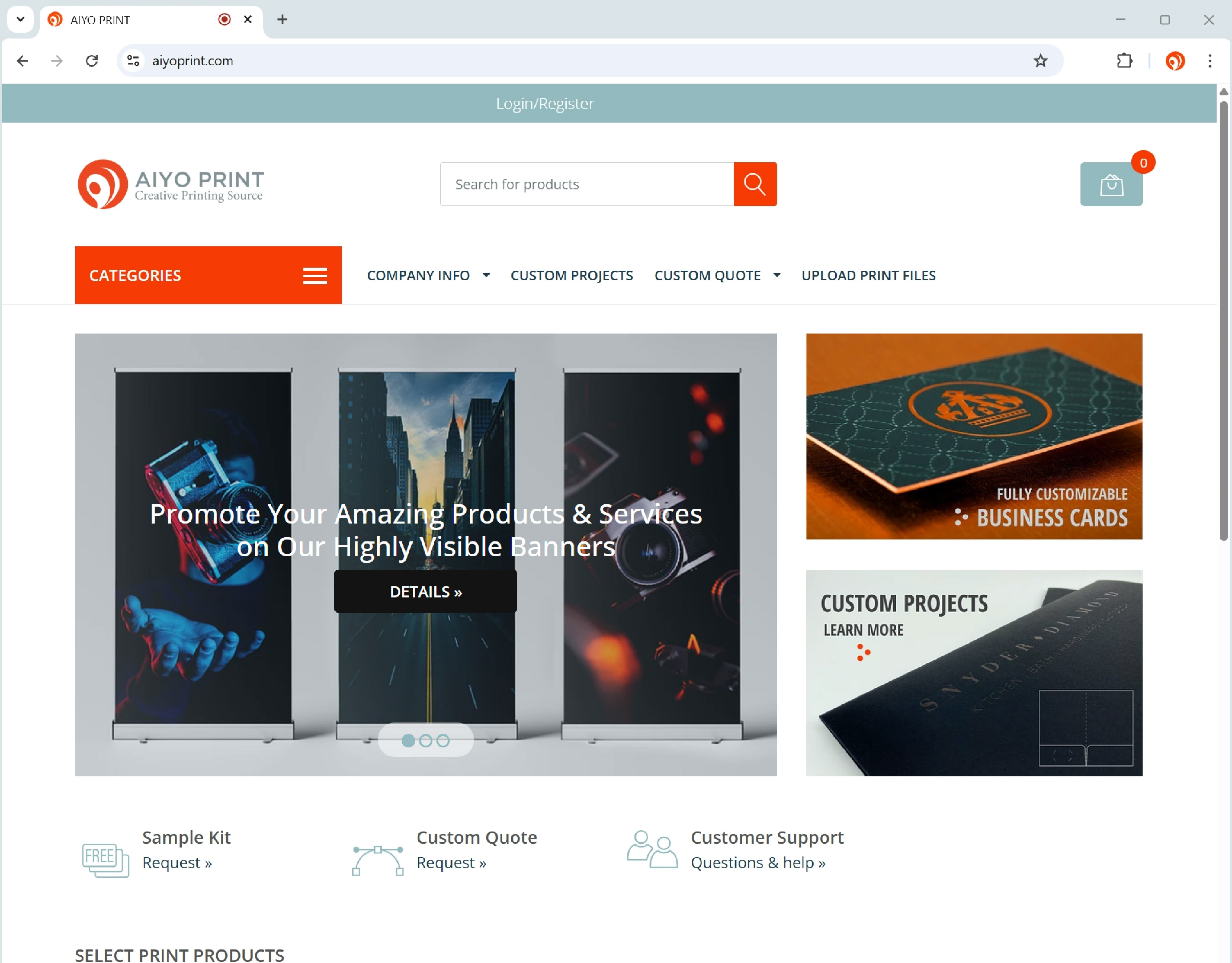
Task: Open the browser extensions puzzle icon
Action: [1124, 60]
